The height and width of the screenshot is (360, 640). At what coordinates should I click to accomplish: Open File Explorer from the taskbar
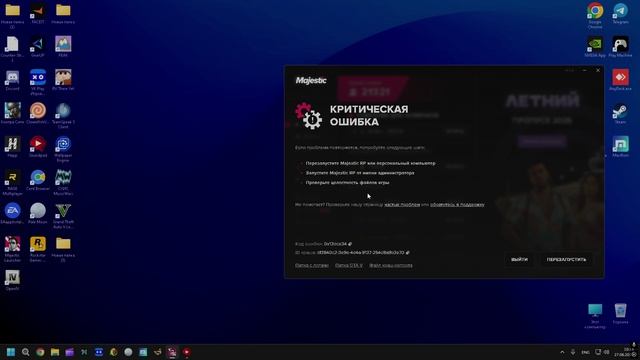click(x=55, y=352)
